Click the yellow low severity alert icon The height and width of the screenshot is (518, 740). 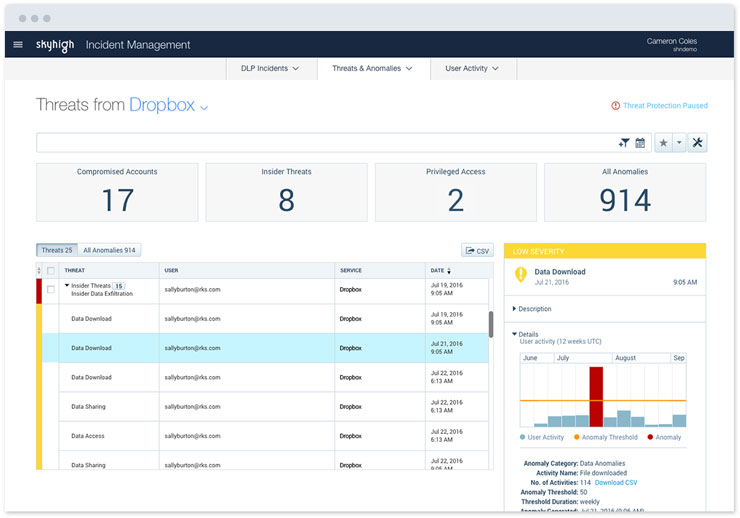(x=521, y=274)
